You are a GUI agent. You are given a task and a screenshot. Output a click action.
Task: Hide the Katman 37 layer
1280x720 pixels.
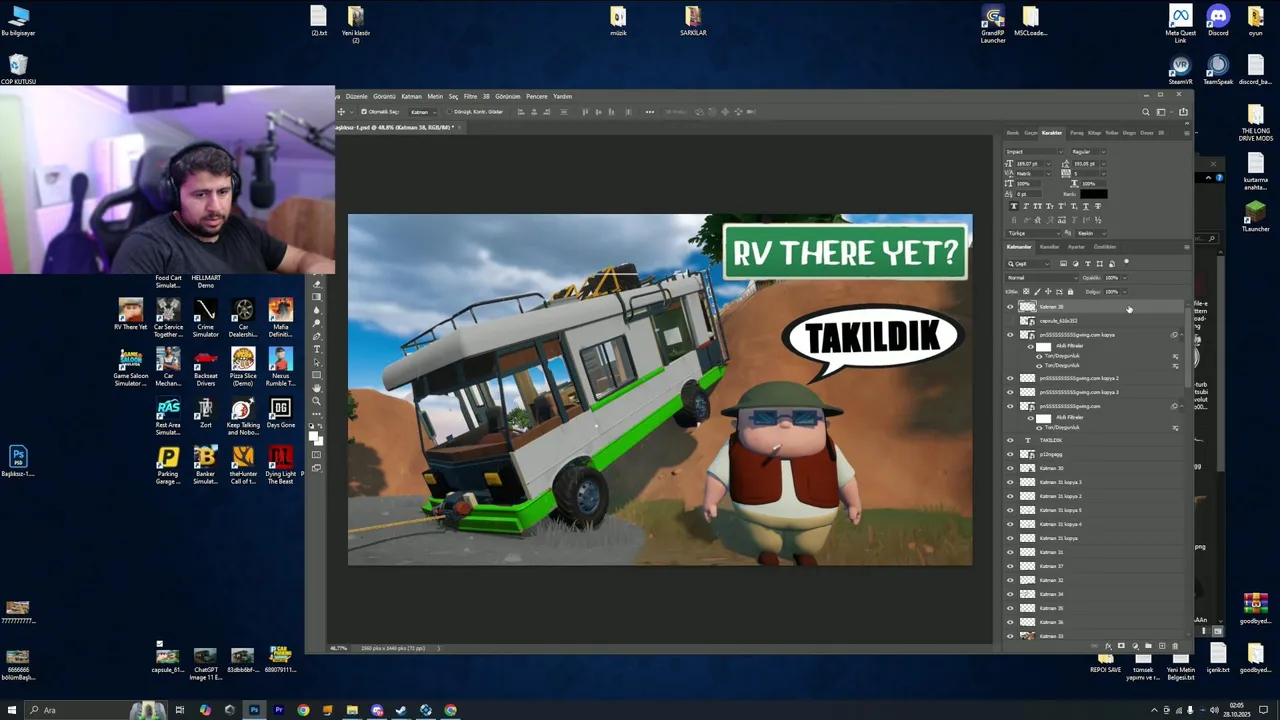(x=1010, y=566)
